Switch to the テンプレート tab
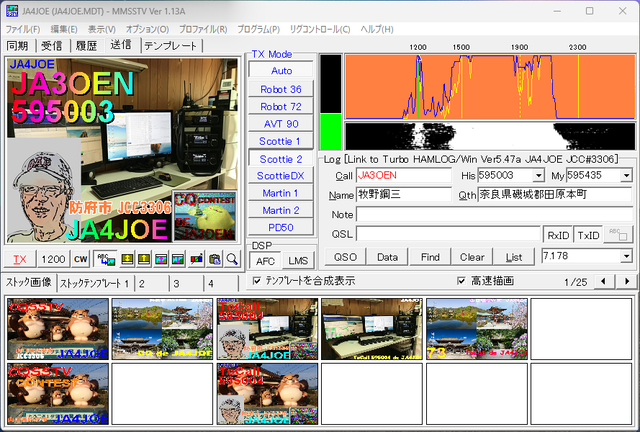This screenshot has height=432, width=640. [x=171, y=45]
